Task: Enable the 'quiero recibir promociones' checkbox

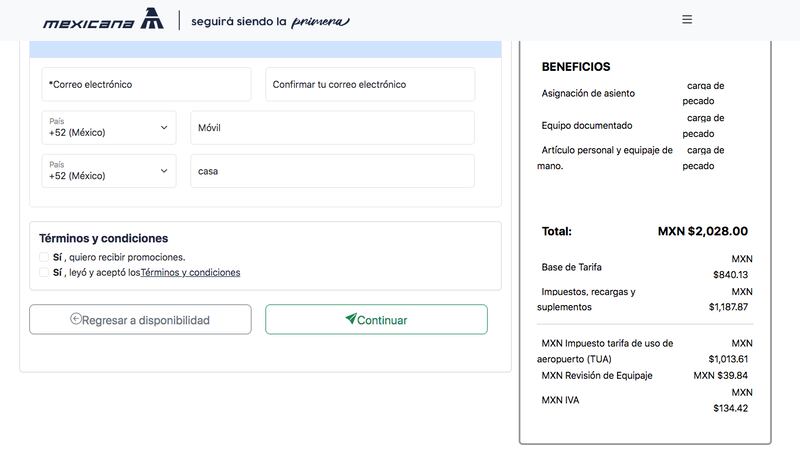Action: tap(44, 257)
